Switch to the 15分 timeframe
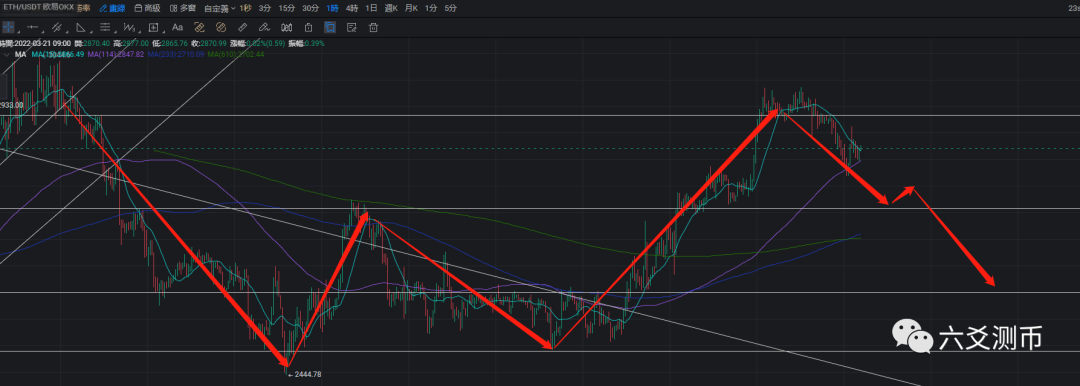1080x386 pixels. tap(287, 8)
